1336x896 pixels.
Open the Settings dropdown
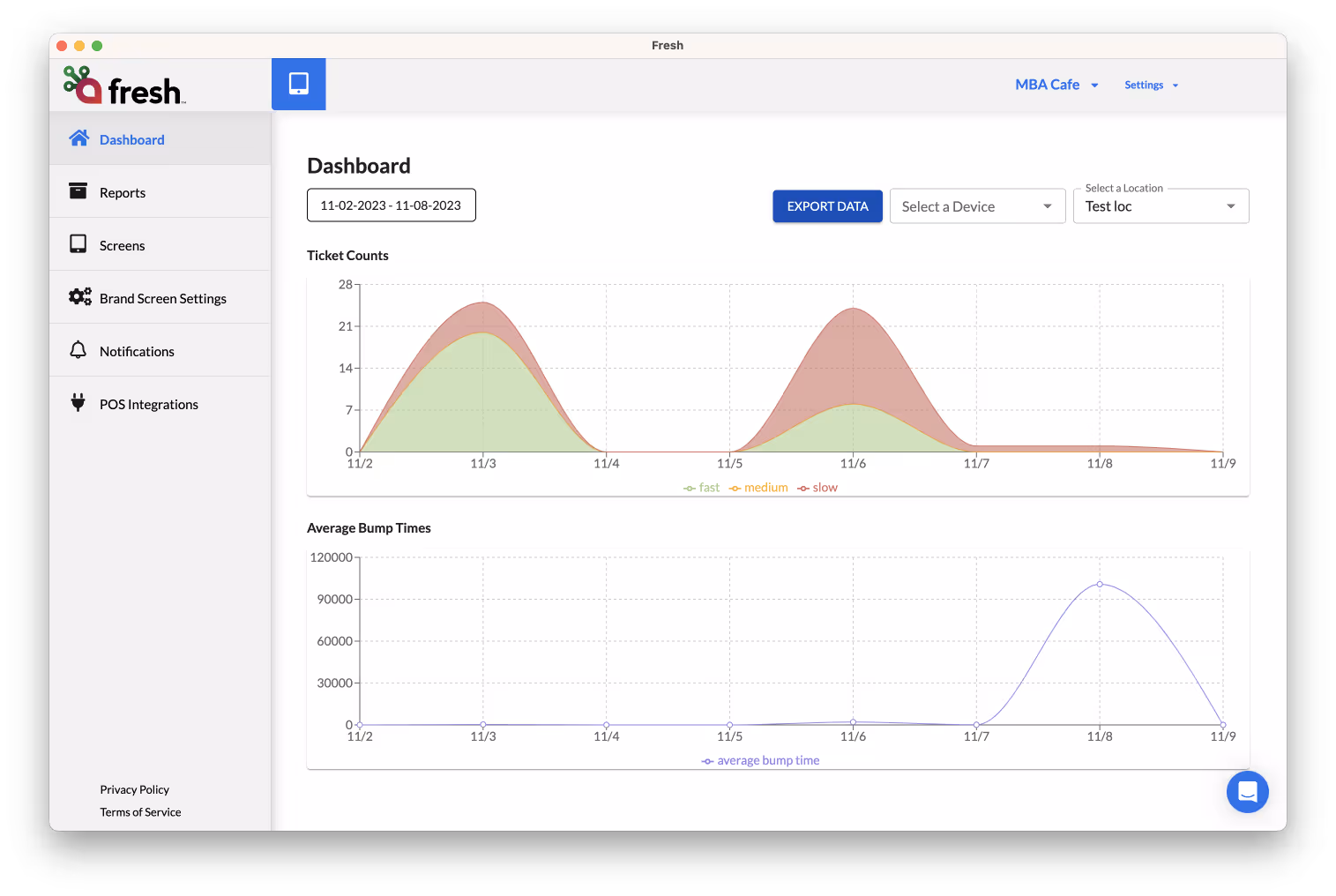pyautogui.click(x=1151, y=85)
